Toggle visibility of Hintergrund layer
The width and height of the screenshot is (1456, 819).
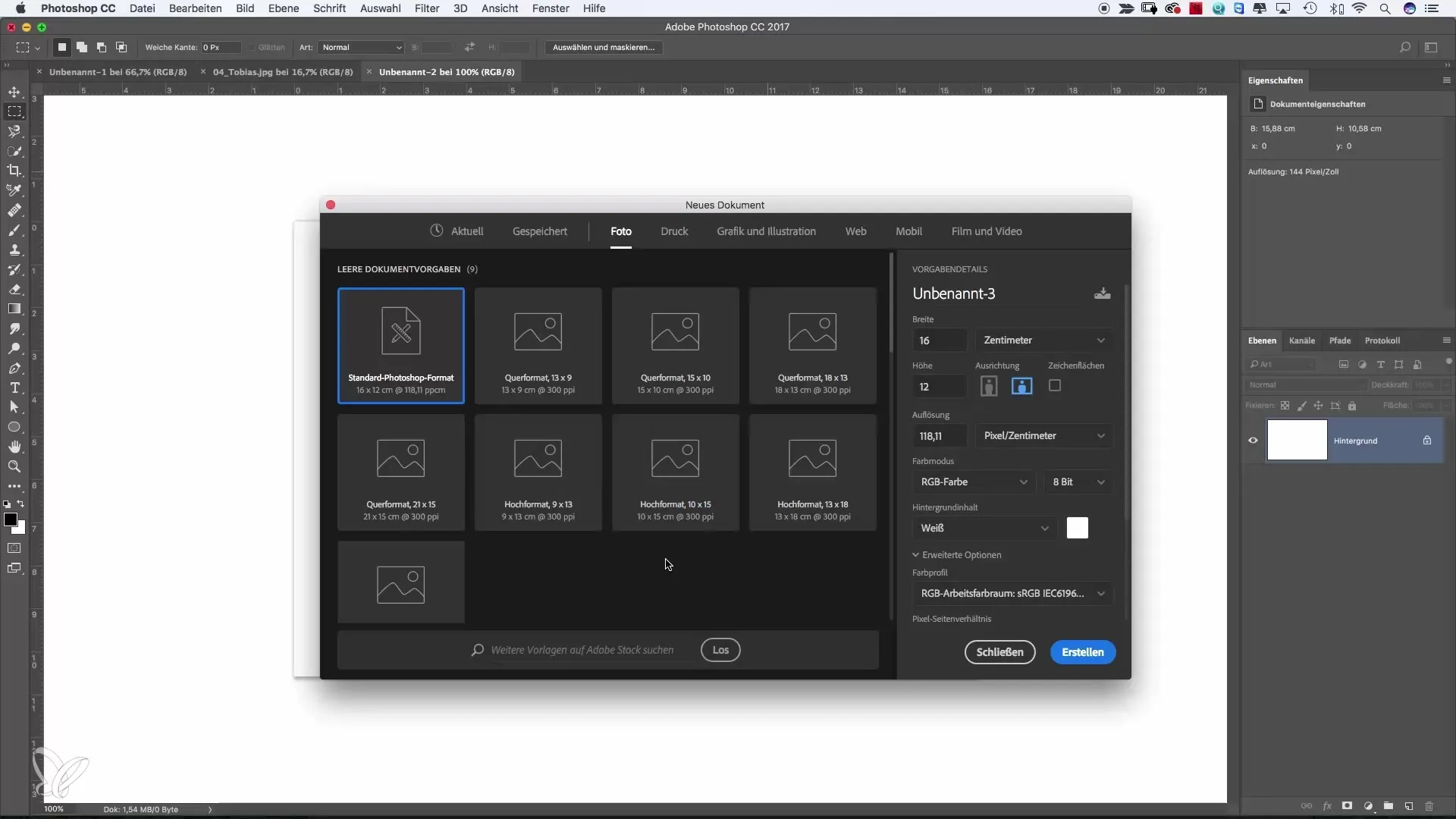pyautogui.click(x=1253, y=441)
